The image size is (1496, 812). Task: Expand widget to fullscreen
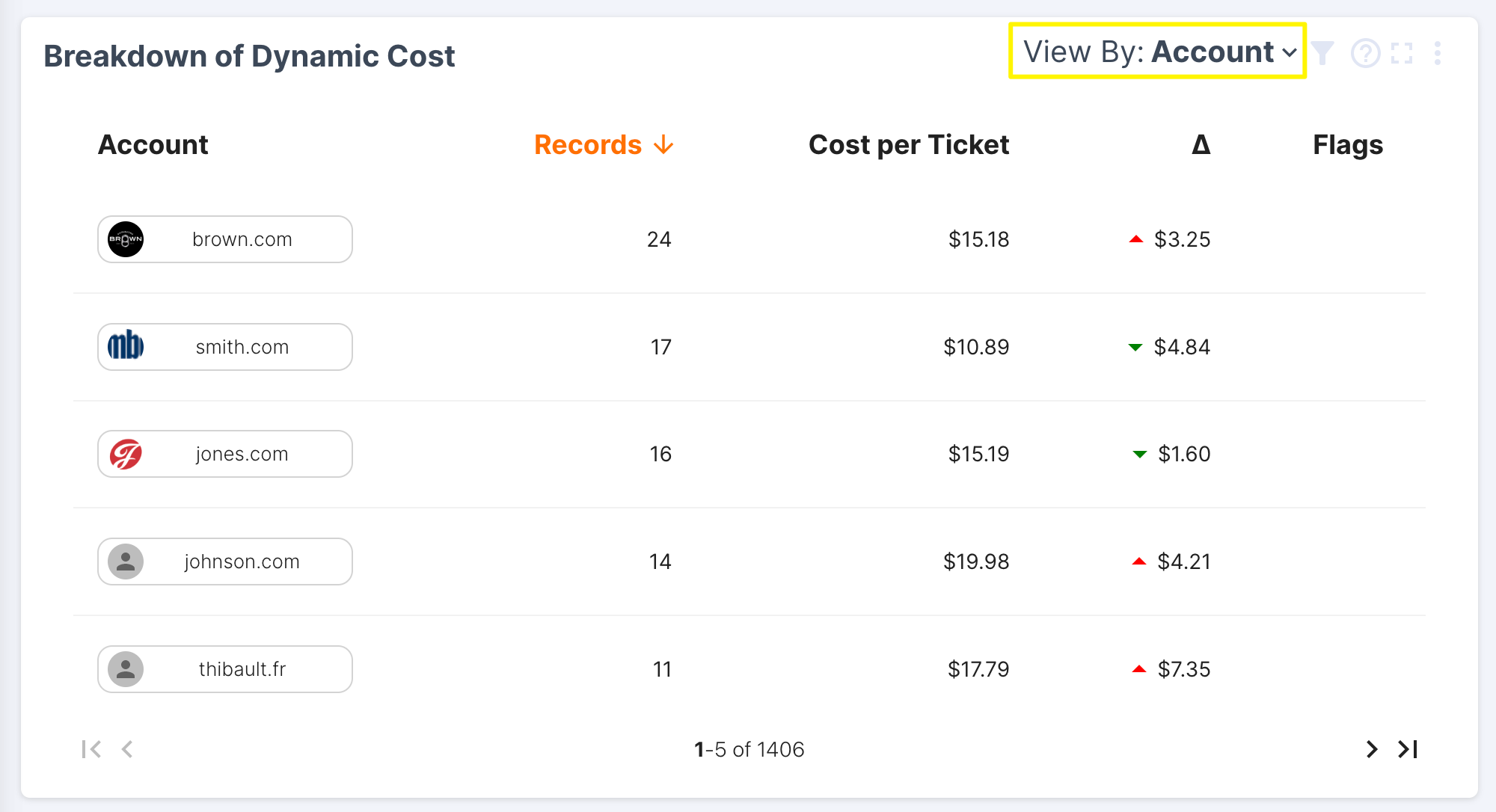tap(1402, 54)
